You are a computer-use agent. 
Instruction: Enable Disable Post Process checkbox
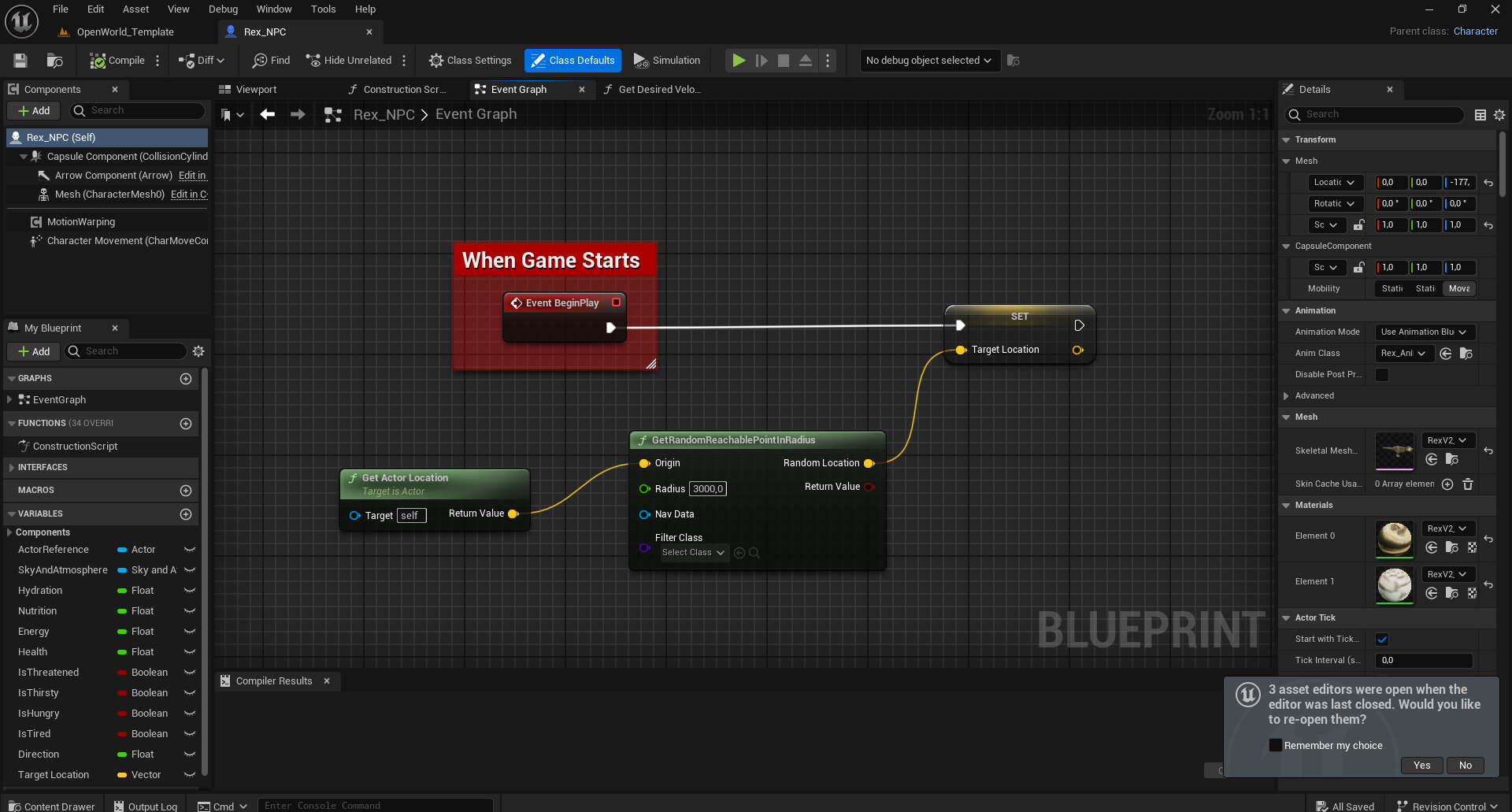(x=1382, y=375)
